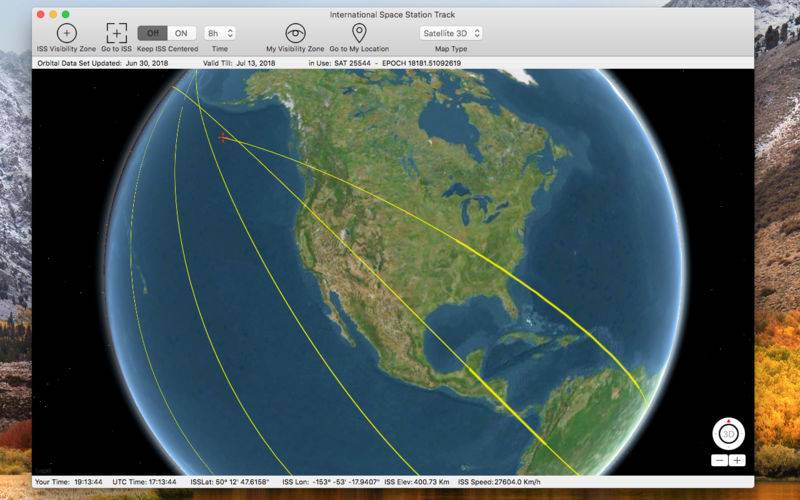Viewport: 800px width, 500px height.
Task: Click the Valid Till Jul 13, 2018 text
Action: (x=239, y=63)
